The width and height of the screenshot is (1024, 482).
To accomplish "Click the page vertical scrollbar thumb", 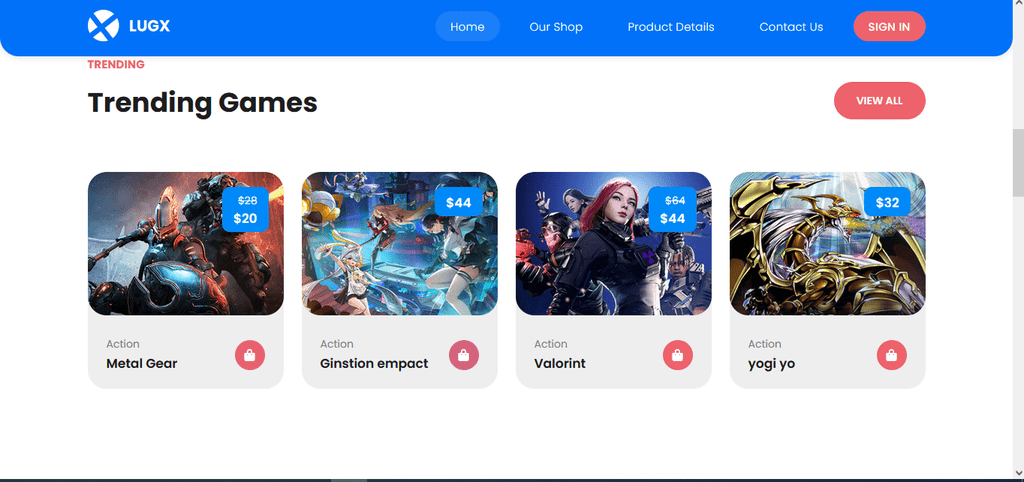I will (1017, 163).
